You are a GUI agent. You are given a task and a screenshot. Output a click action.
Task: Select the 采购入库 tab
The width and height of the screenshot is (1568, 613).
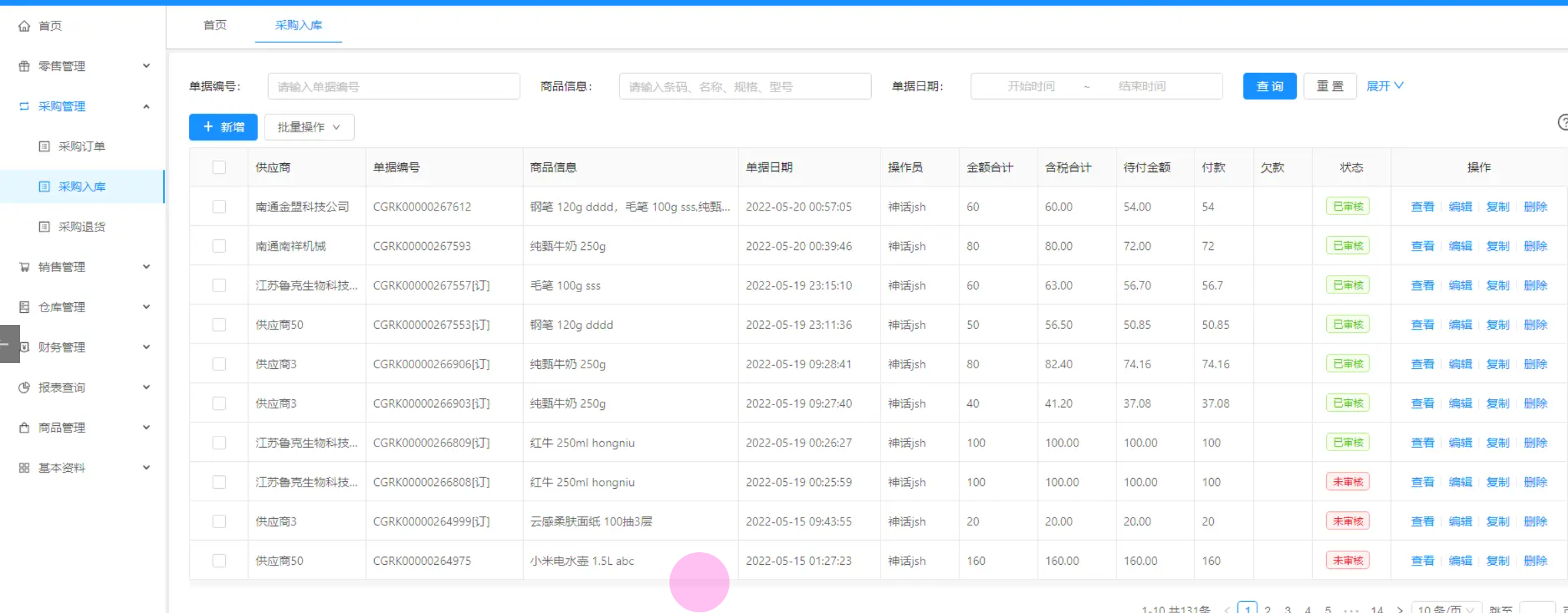click(299, 25)
